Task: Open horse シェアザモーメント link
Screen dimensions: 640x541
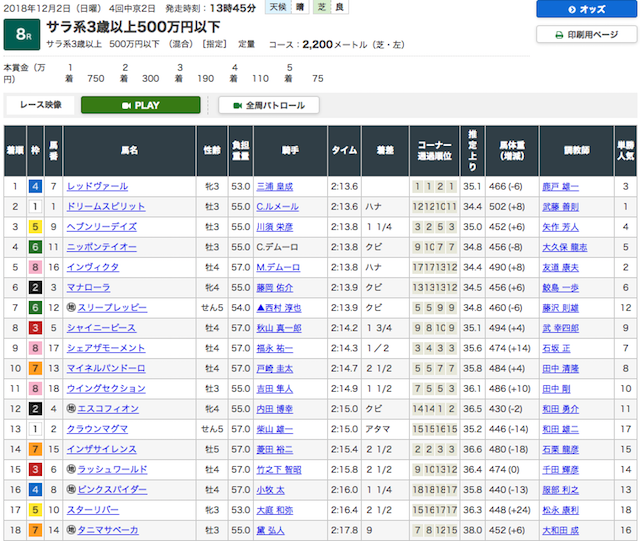Action: pyautogui.click(x=106, y=348)
